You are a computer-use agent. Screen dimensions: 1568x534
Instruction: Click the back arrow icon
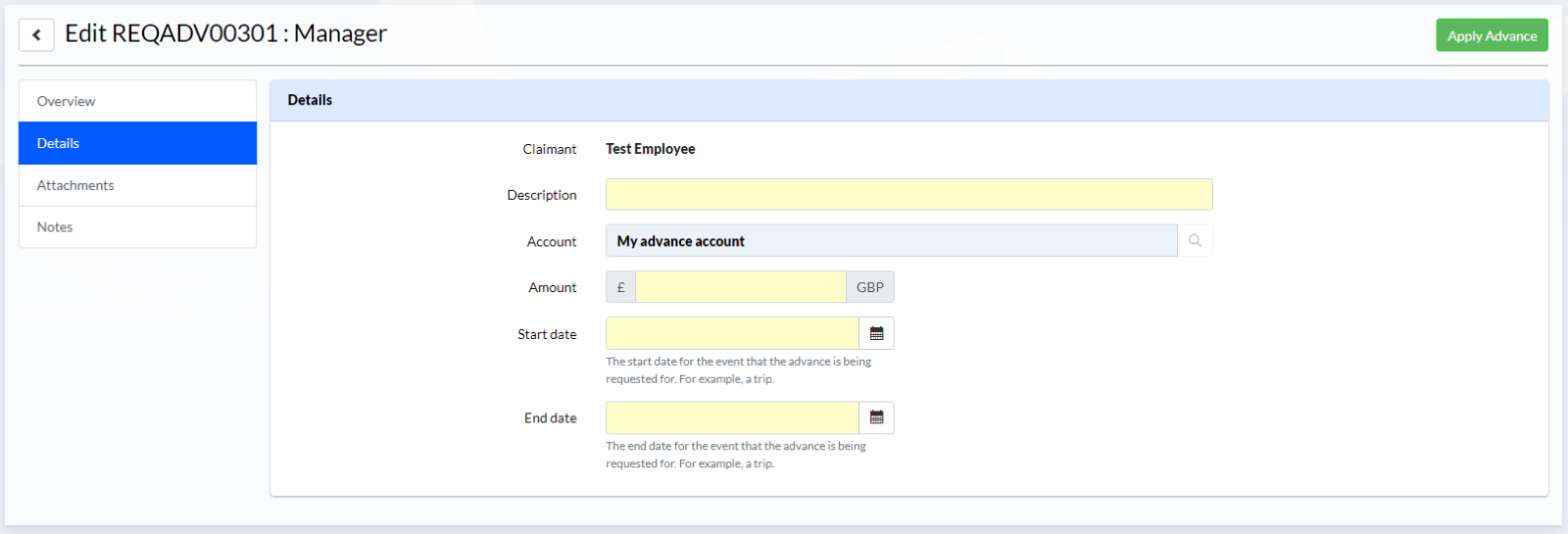click(36, 34)
